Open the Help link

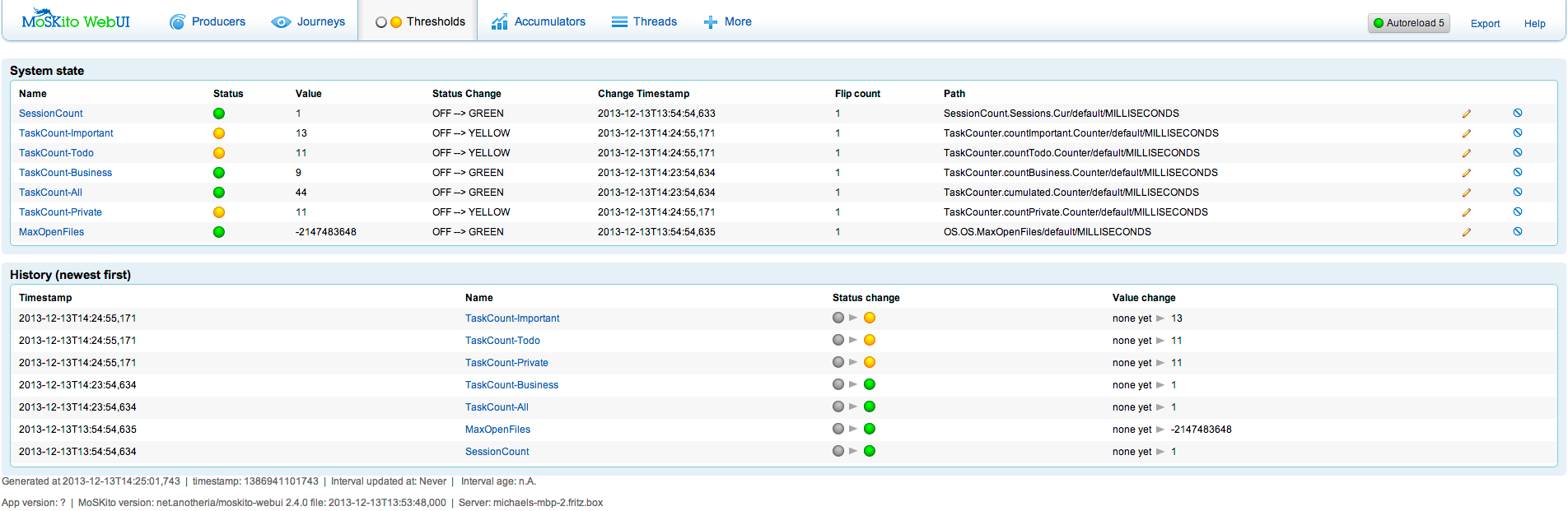click(1535, 24)
